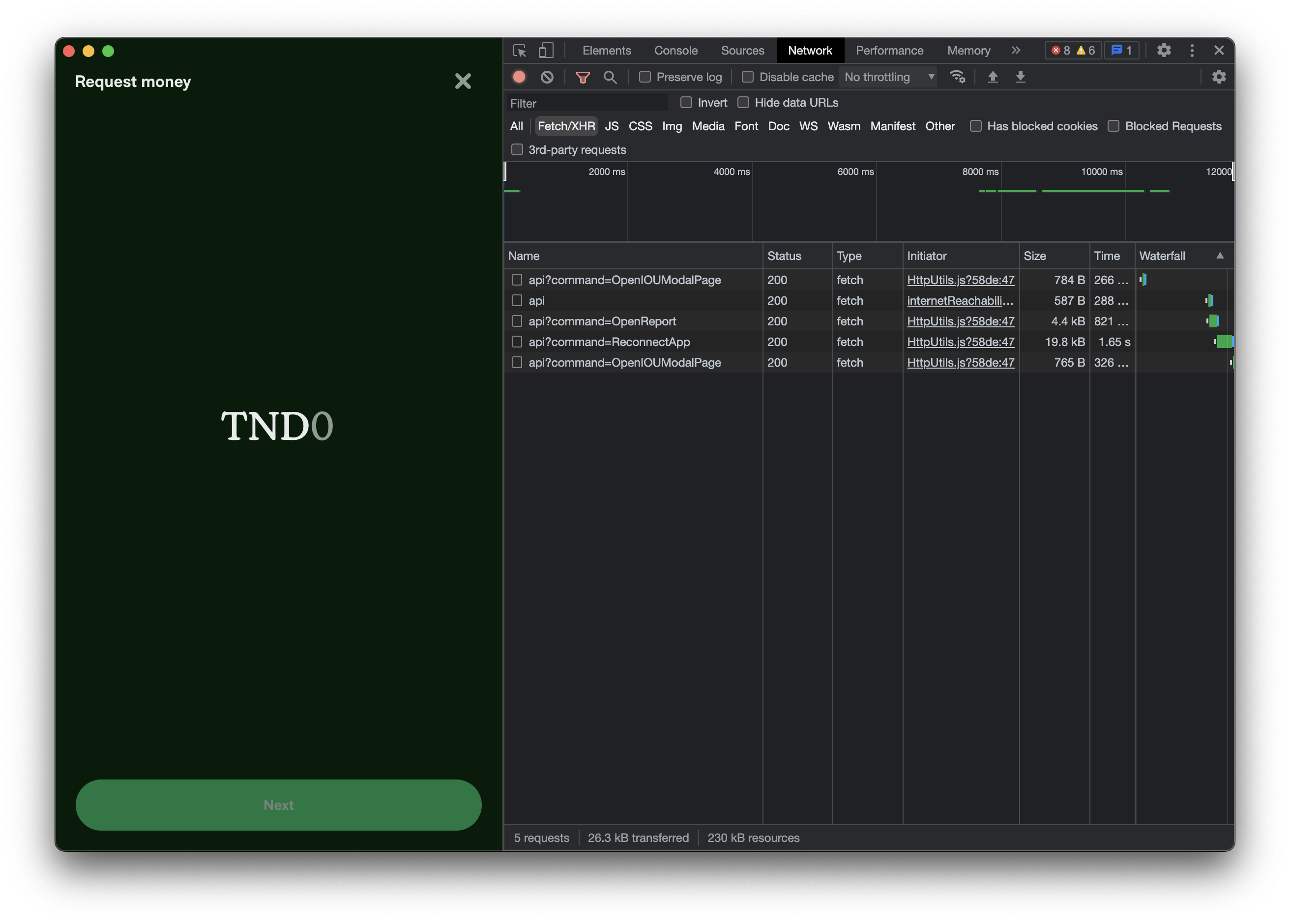The image size is (1290, 924).
Task: Open network search magnifier
Action: pos(610,77)
